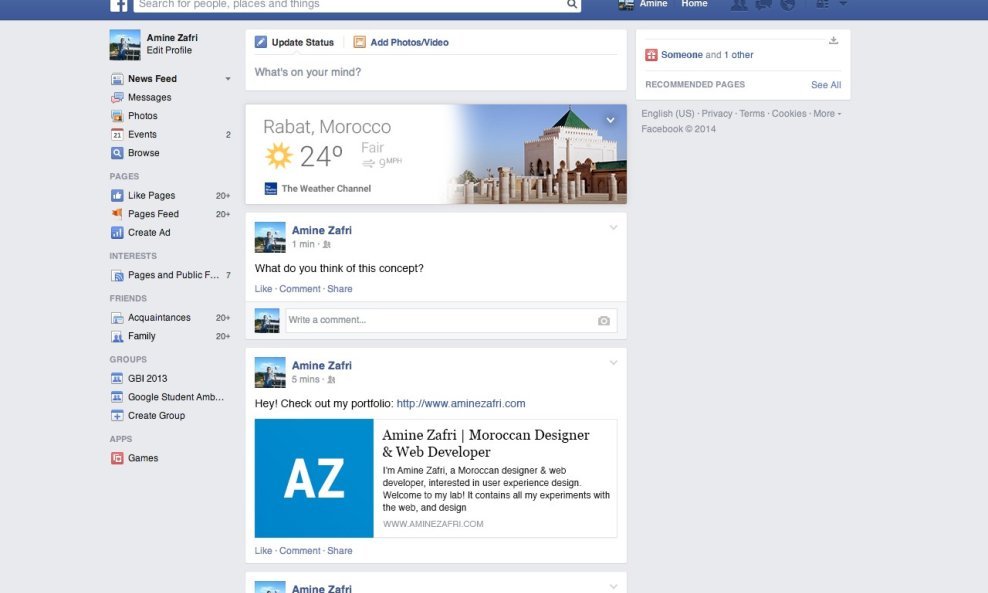Click the Privacy footer link
988x593 pixels.
(x=716, y=113)
